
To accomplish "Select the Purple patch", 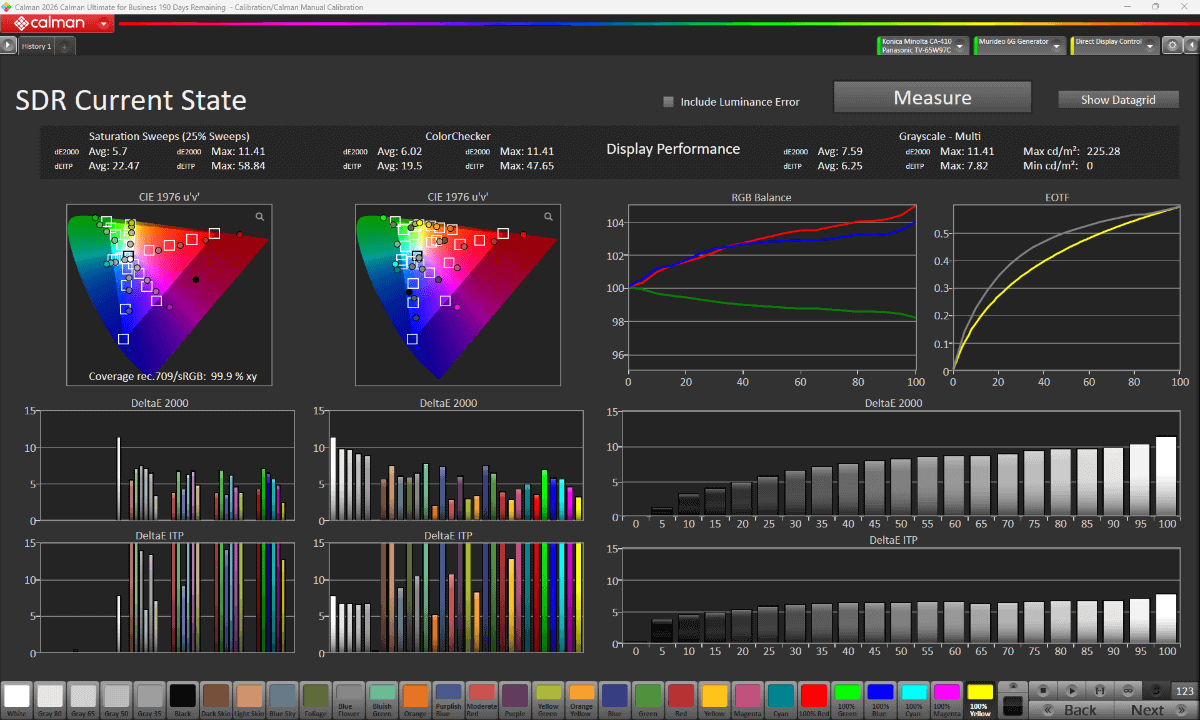I will tap(515, 698).
